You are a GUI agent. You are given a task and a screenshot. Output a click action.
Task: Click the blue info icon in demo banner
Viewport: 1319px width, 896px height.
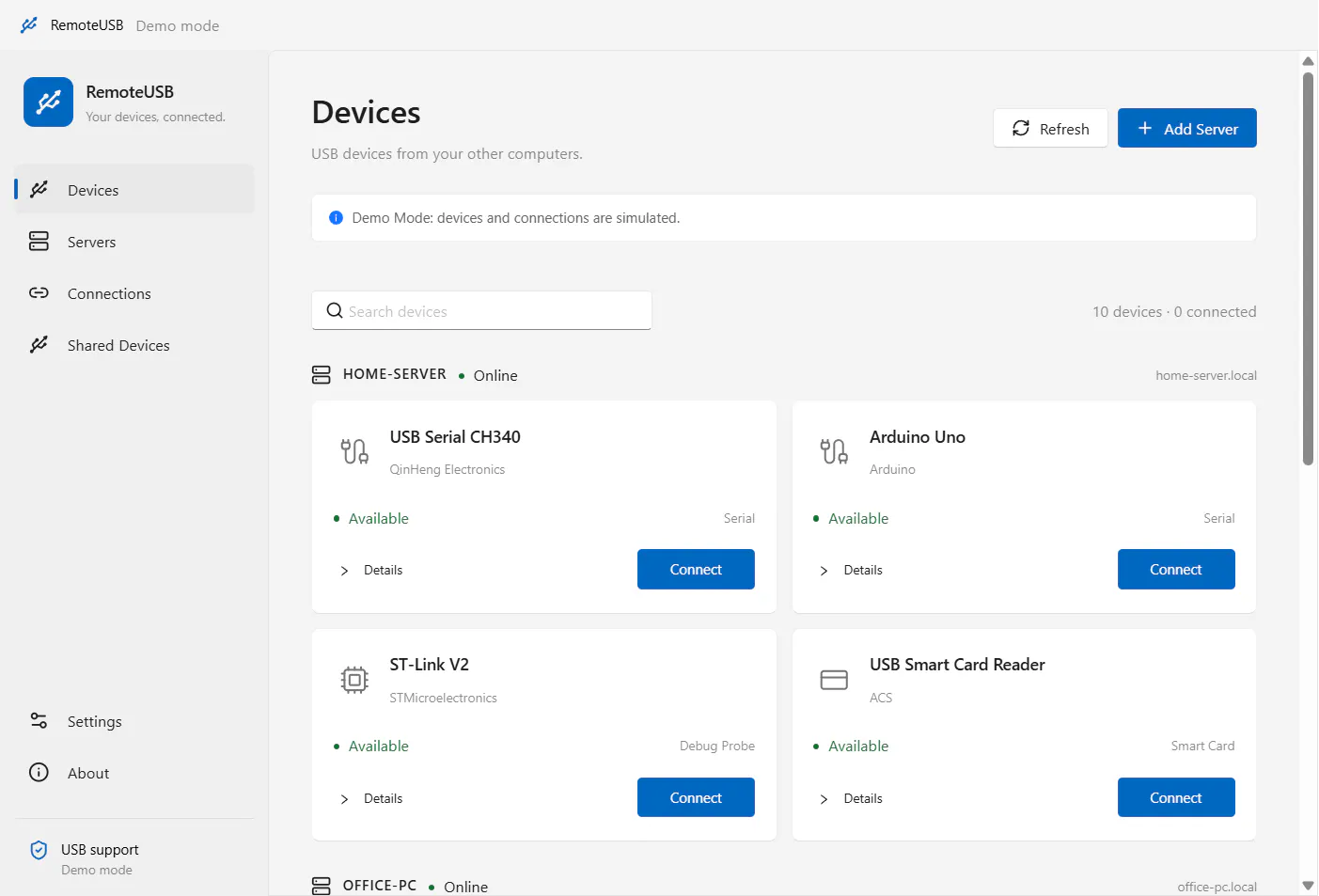pyautogui.click(x=336, y=218)
